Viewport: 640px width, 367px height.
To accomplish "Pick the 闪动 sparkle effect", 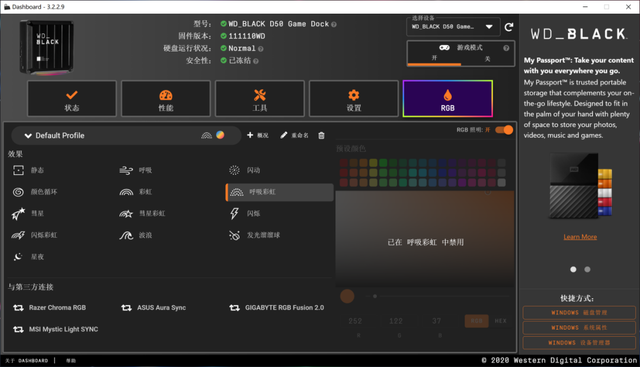I will coord(244,170).
